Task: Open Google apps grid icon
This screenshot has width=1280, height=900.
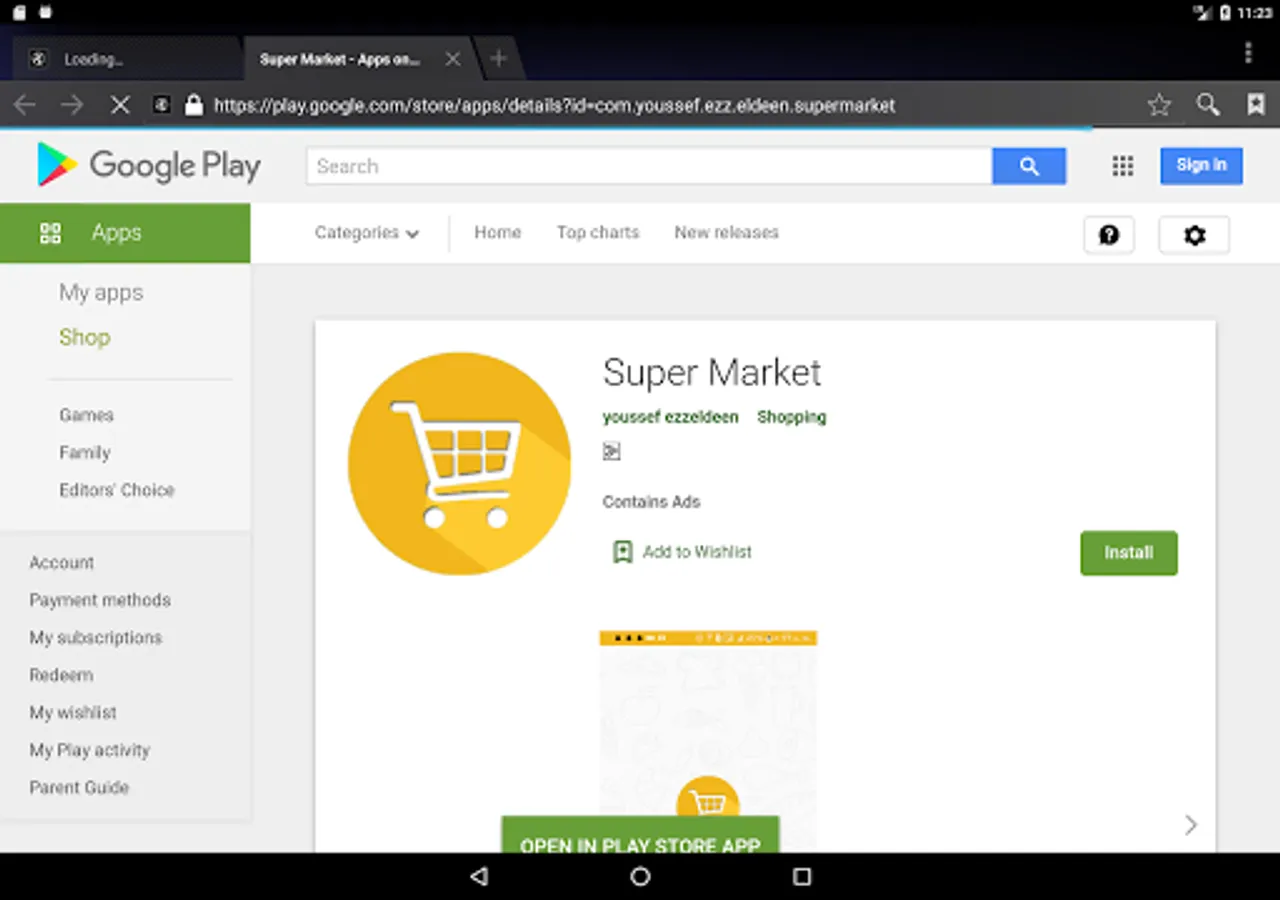Action: pos(1123,166)
